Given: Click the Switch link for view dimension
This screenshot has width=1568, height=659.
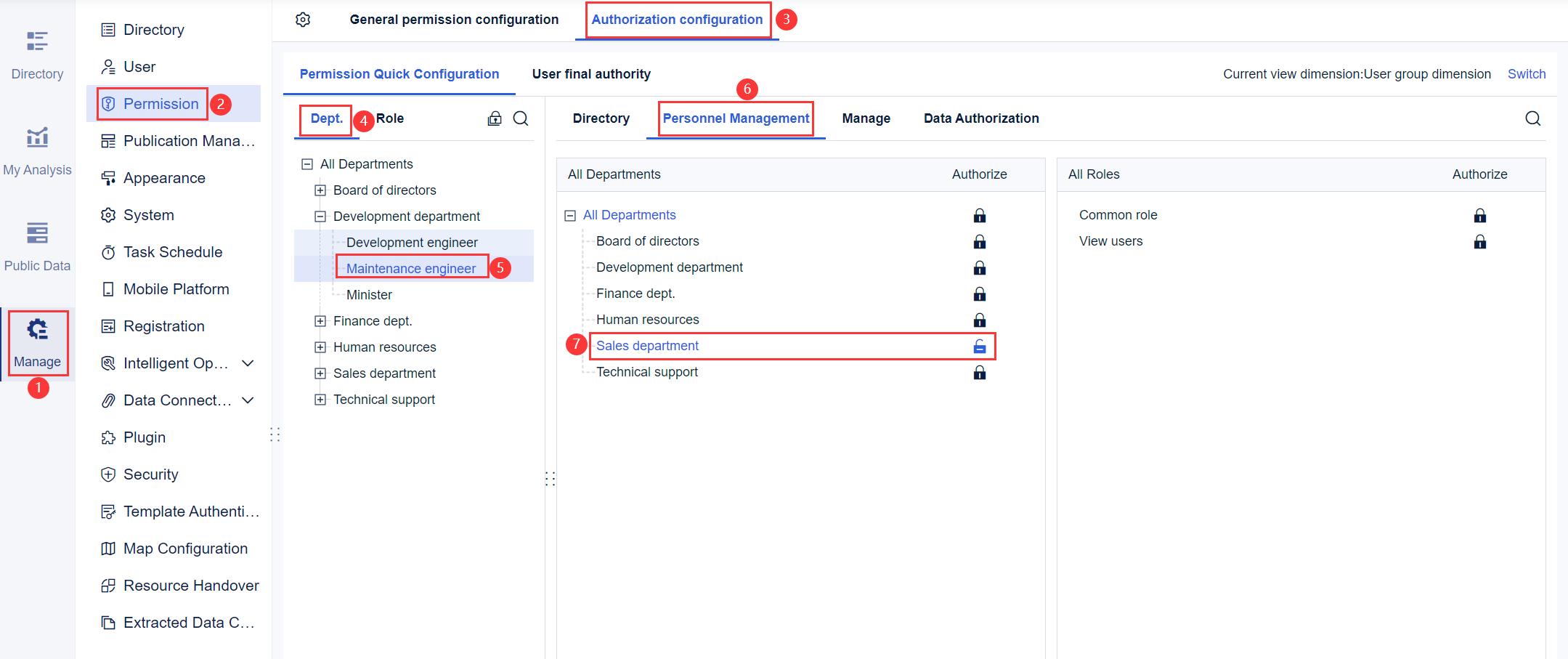Looking at the screenshot, I should tap(1526, 73).
